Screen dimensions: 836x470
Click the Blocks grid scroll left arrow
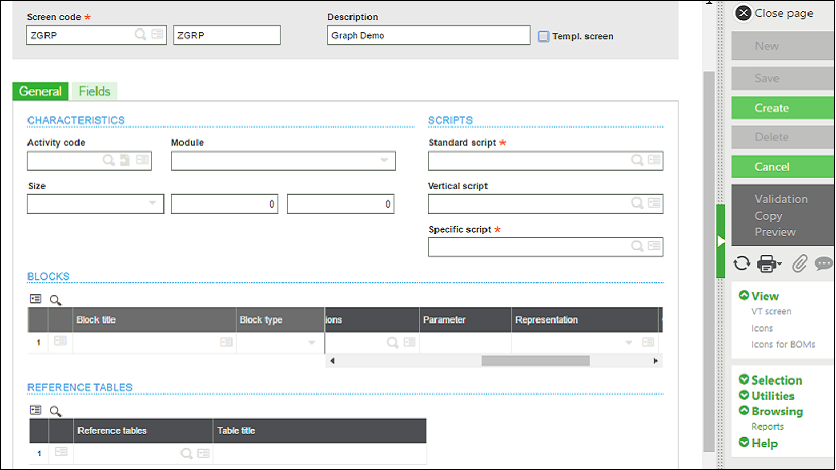(332, 361)
